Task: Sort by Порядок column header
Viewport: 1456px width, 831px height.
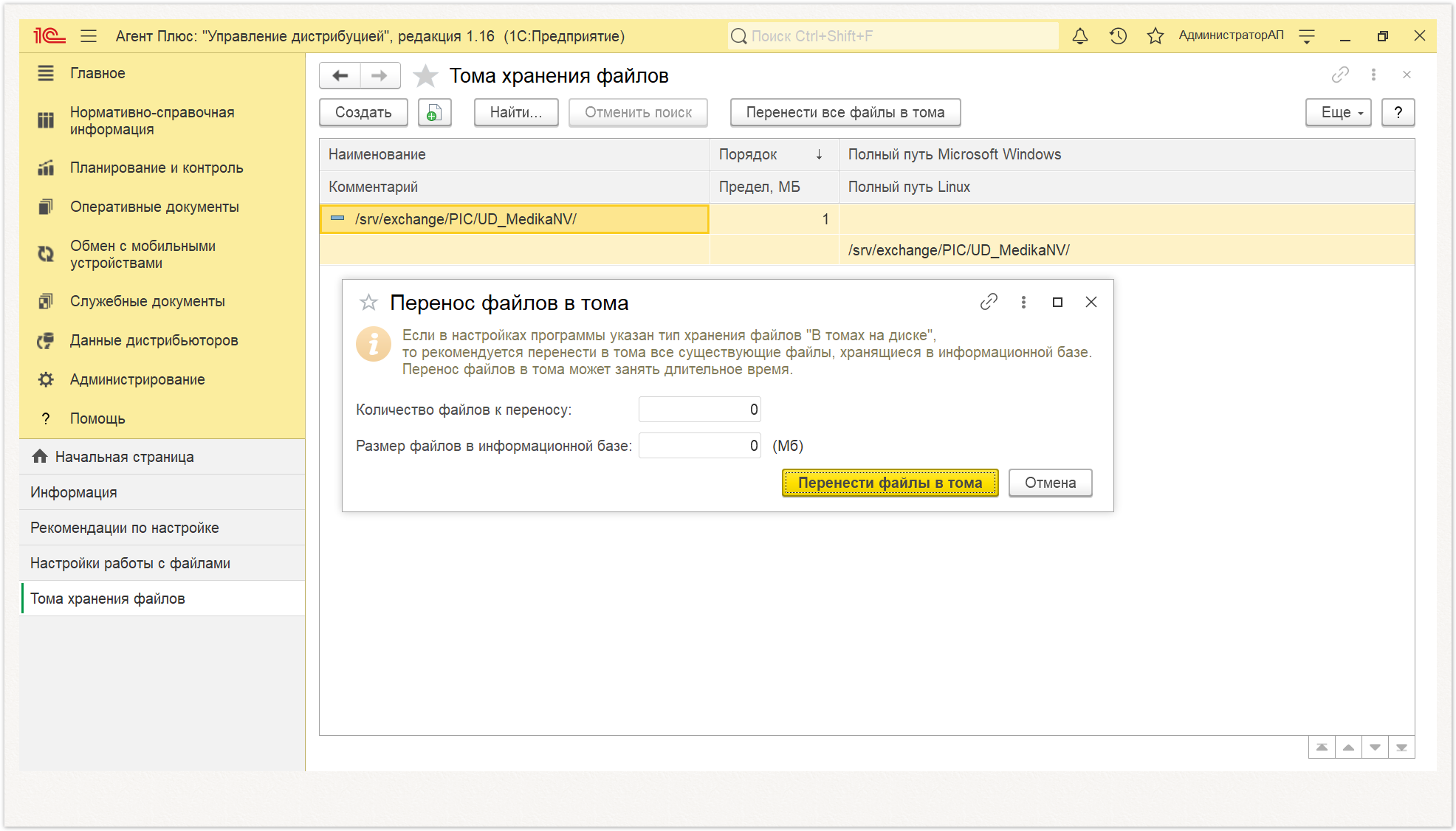Action: [x=774, y=154]
